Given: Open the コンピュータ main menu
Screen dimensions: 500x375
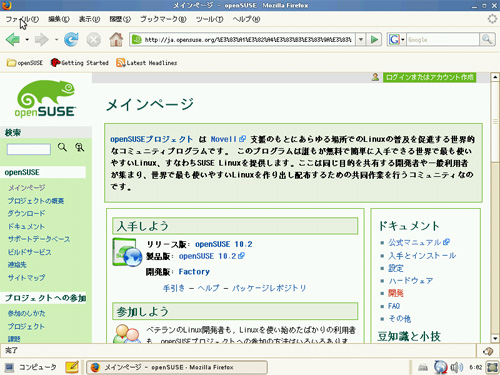Looking at the screenshot, I should tap(31, 367).
